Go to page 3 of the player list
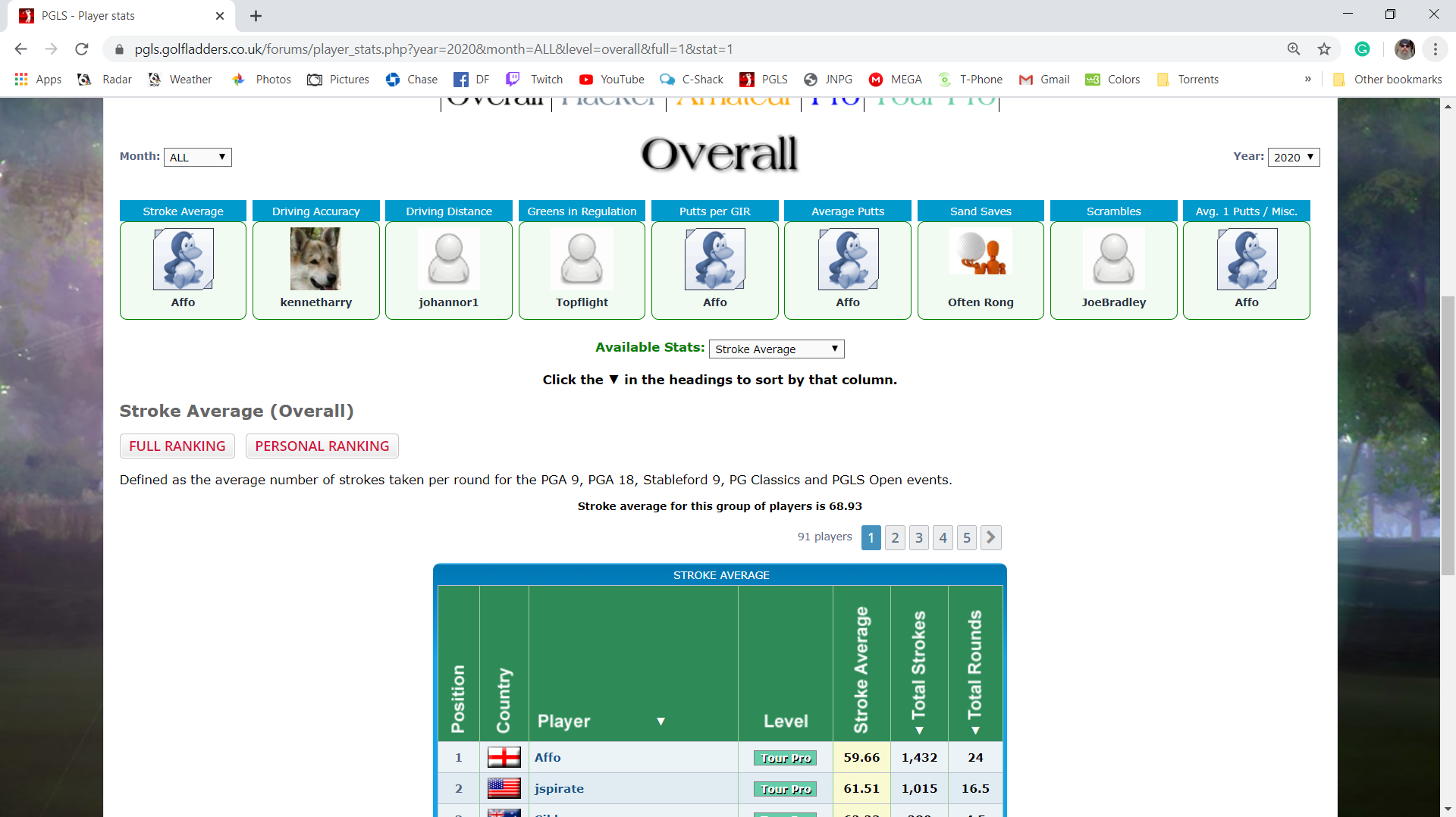Image resolution: width=1456 pixels, height=817 pixels. 918,537
